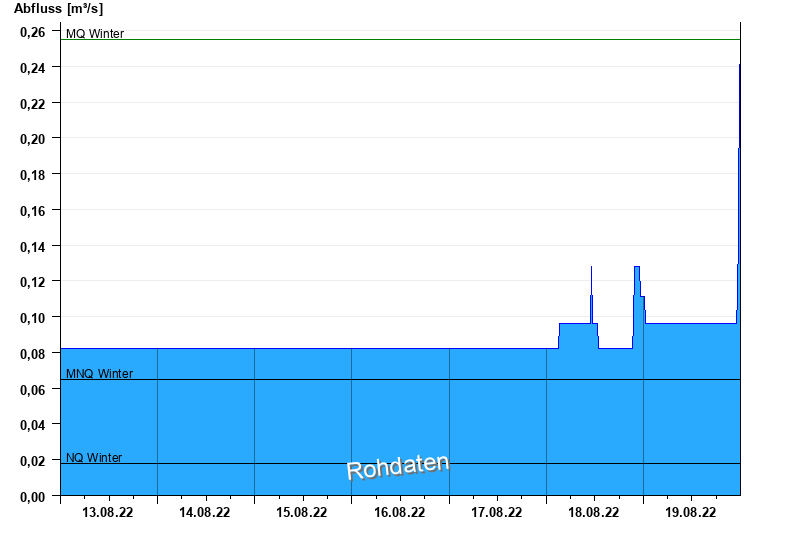Select the 13.08.22 date label
The width and height of the screenshot is (800, 550).
coord(107,512)
